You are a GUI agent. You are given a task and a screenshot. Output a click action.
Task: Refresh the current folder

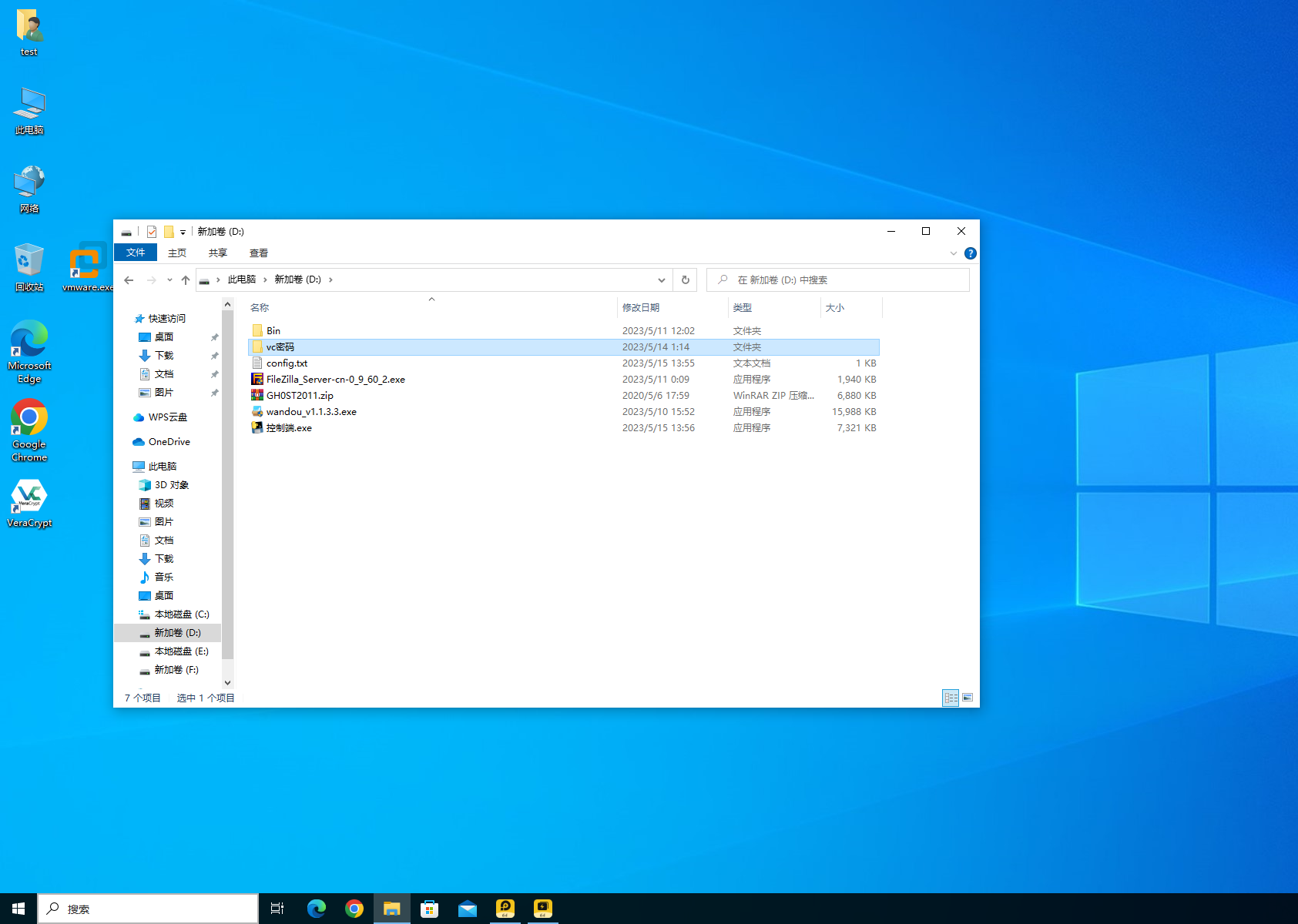click(686, 280)
